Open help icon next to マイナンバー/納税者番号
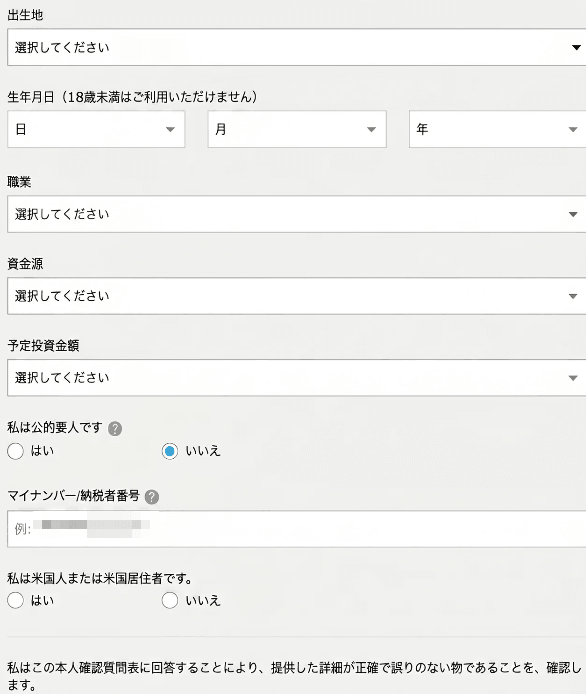Screen dimensions: 586x694 point(152,497)
